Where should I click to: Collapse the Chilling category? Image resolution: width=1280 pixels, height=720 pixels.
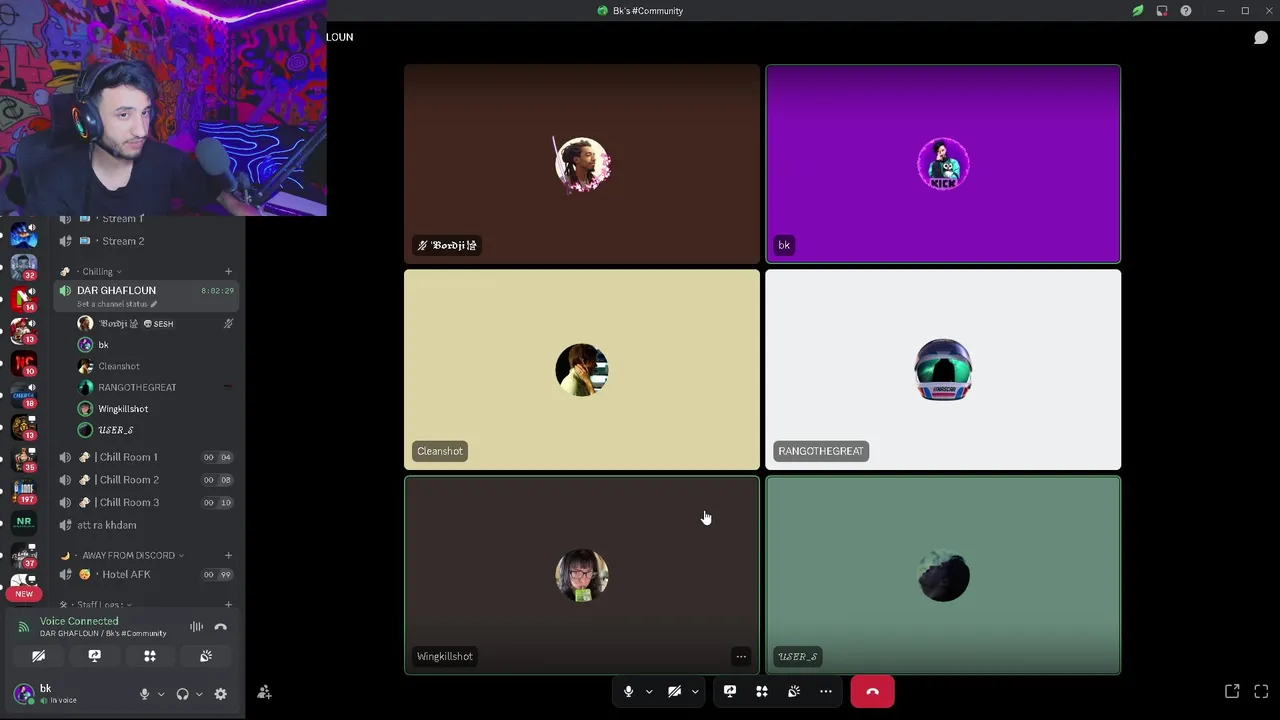point(98,271)
